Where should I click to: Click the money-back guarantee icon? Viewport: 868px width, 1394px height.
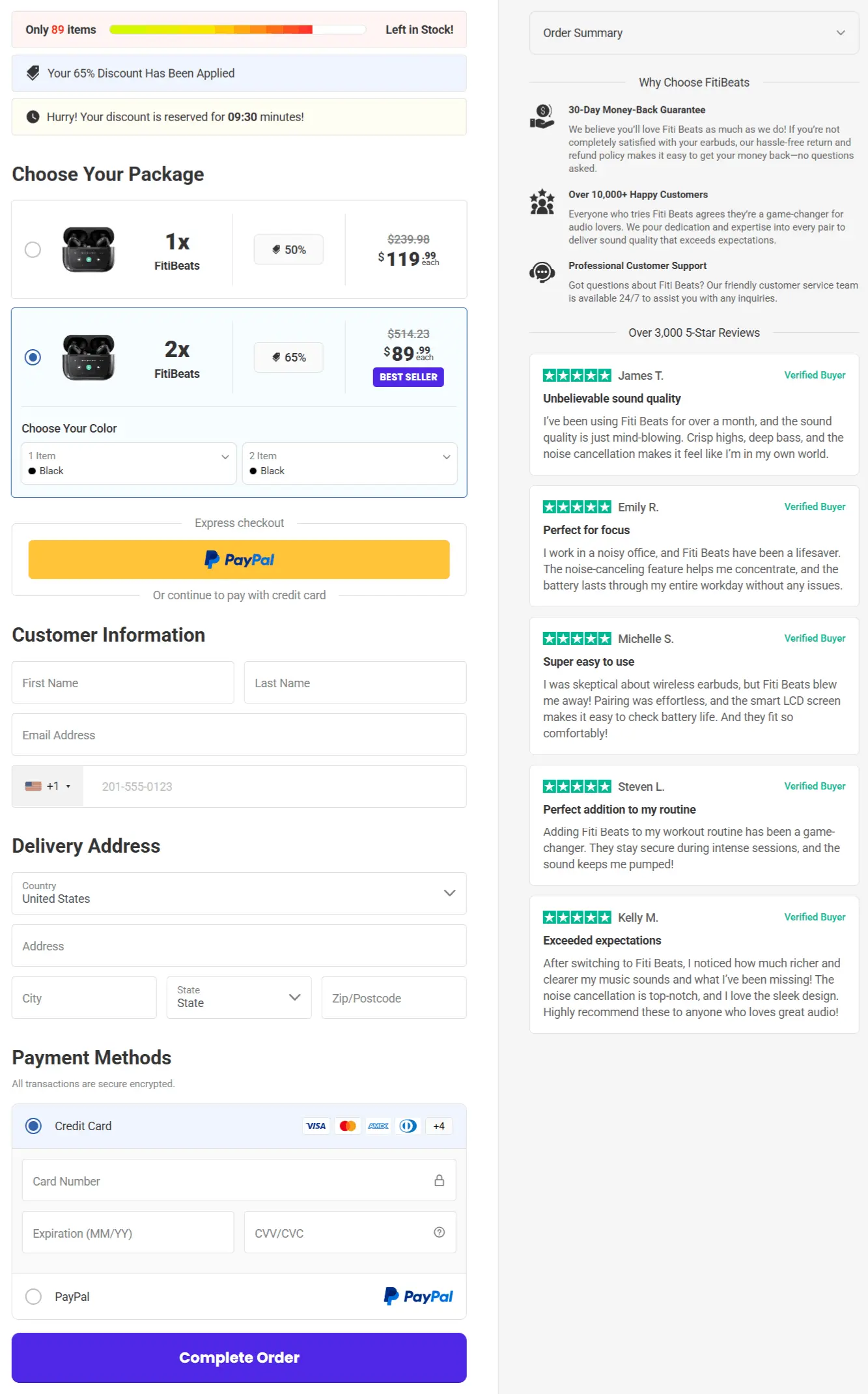click(542, 117)
